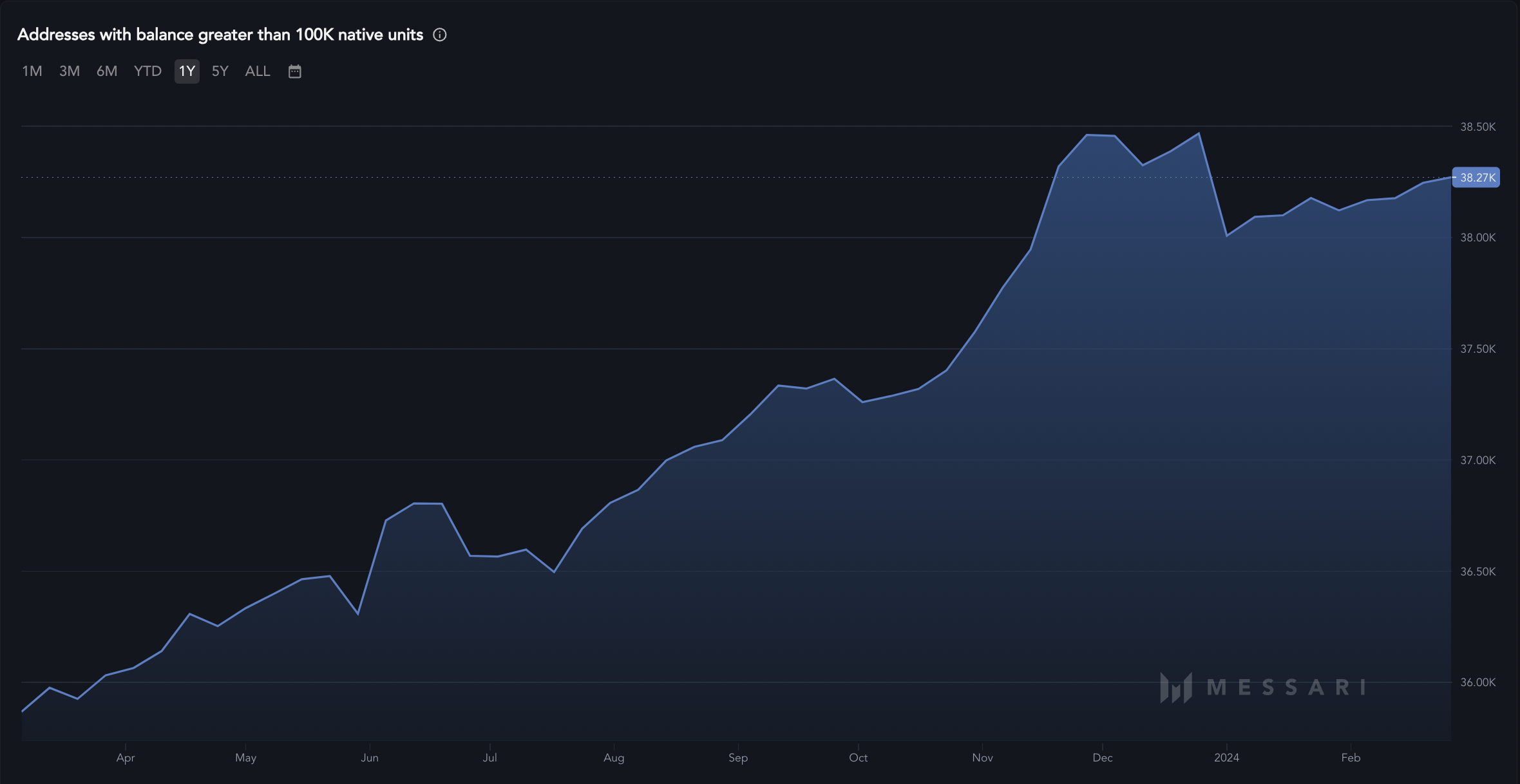
Task: Switch to the 5Y time range
Action: [220, 71]
